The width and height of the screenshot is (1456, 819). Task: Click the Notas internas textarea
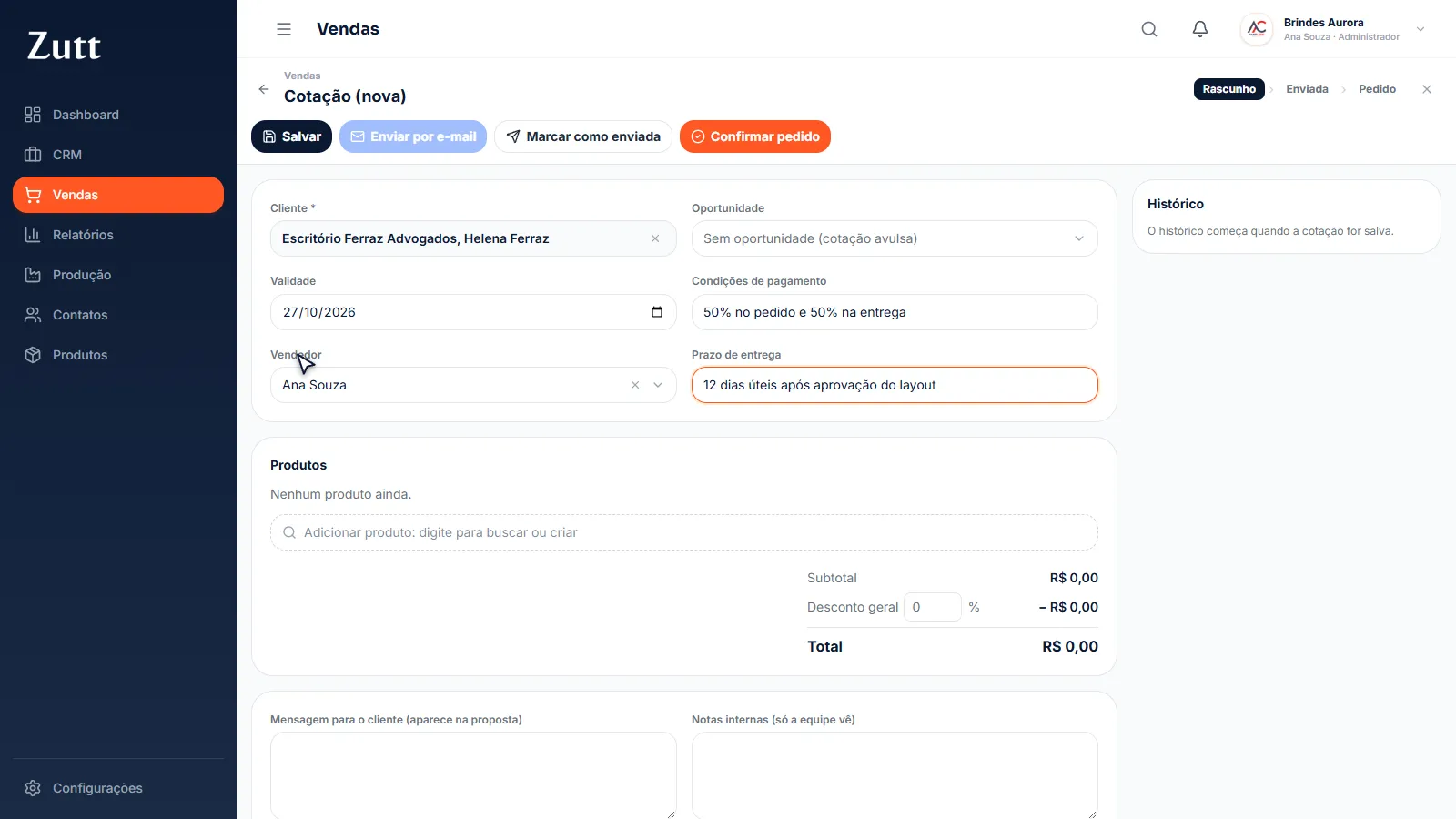pyautogui.click(x=895, y=775)
